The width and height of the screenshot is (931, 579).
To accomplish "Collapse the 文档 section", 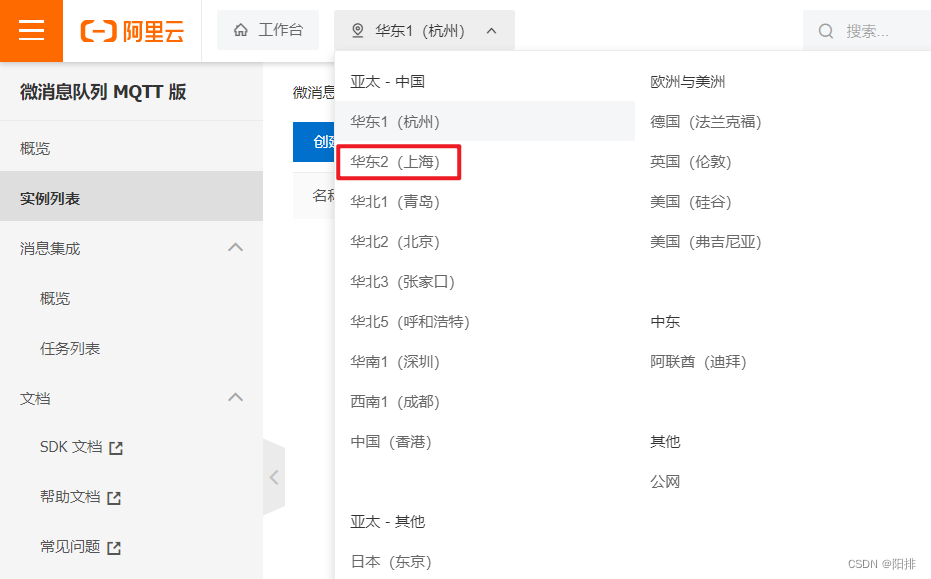I will point(235,397).
